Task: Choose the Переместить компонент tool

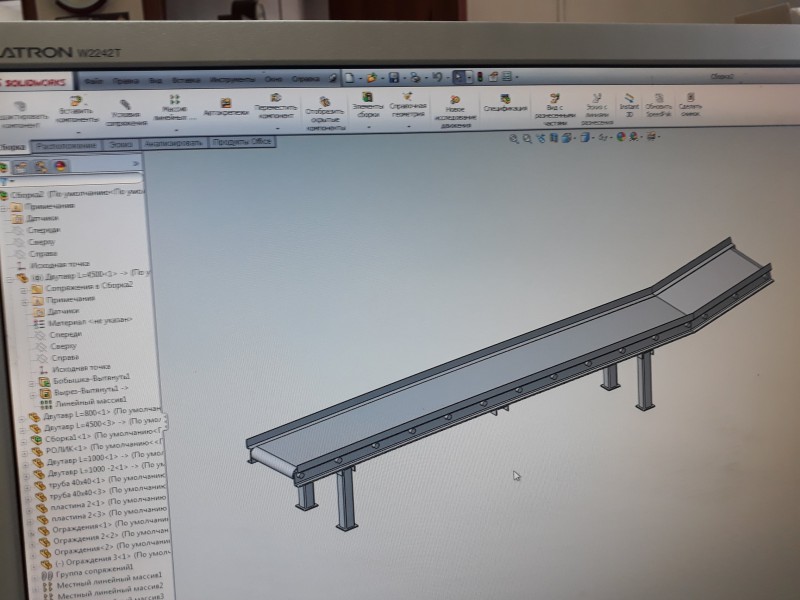Action: click(276, 106)
